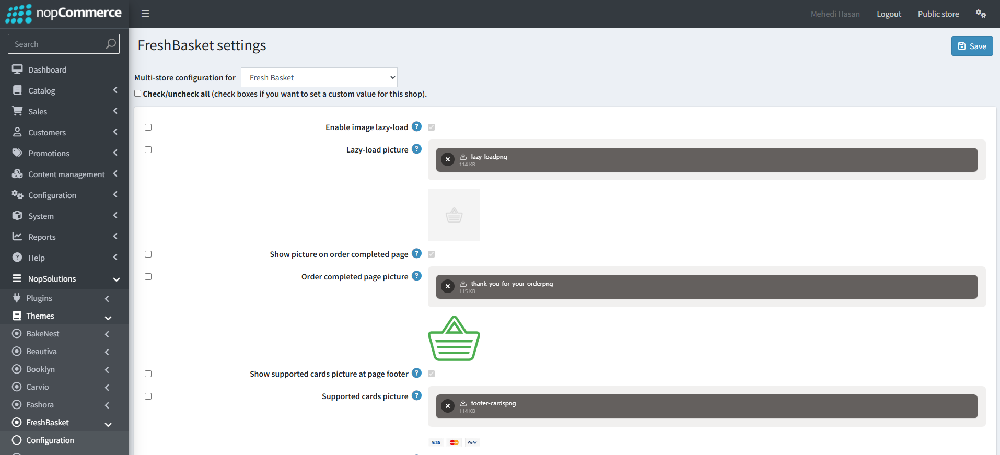The image size is (1000, 455).
Task: Click help icon for Enable image lazy-load
Action: tap(416, 127)
